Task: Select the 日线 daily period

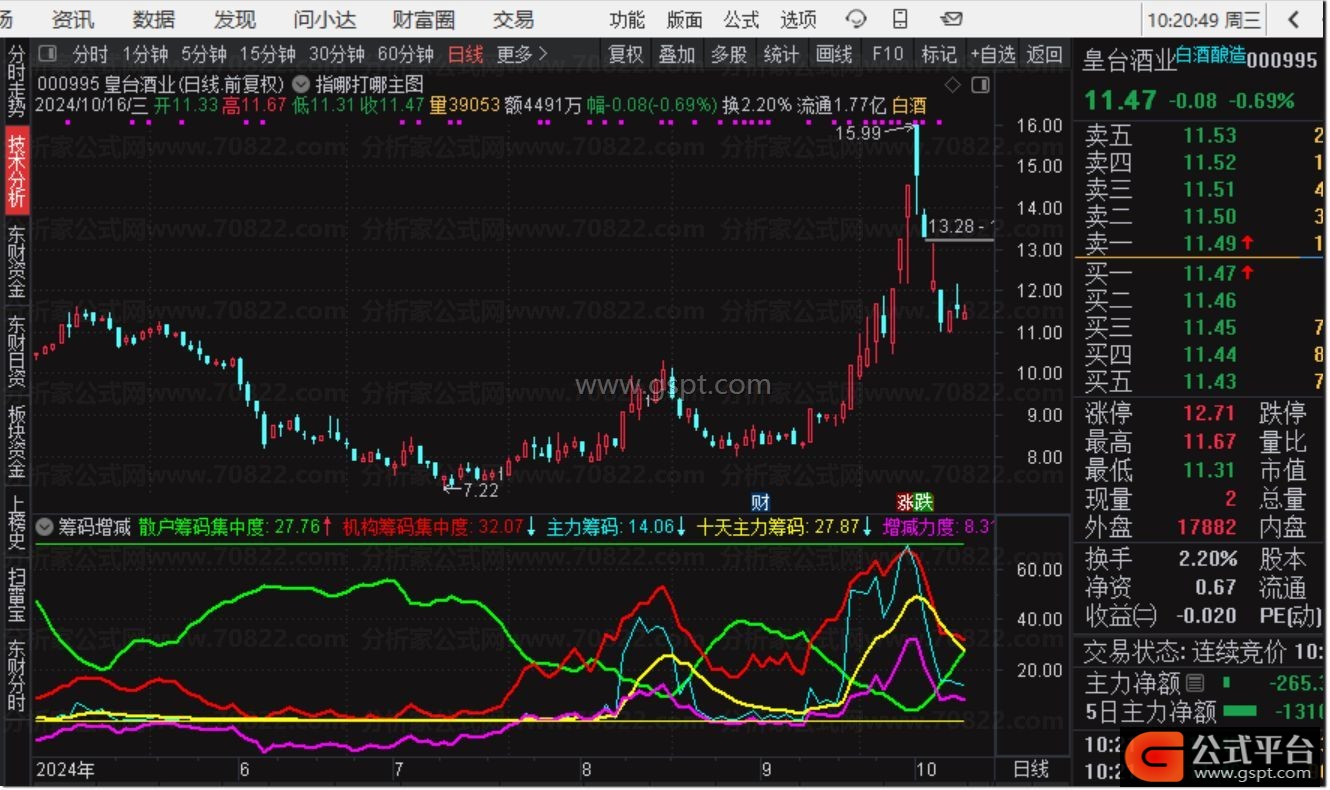Action: coord(465,54)
